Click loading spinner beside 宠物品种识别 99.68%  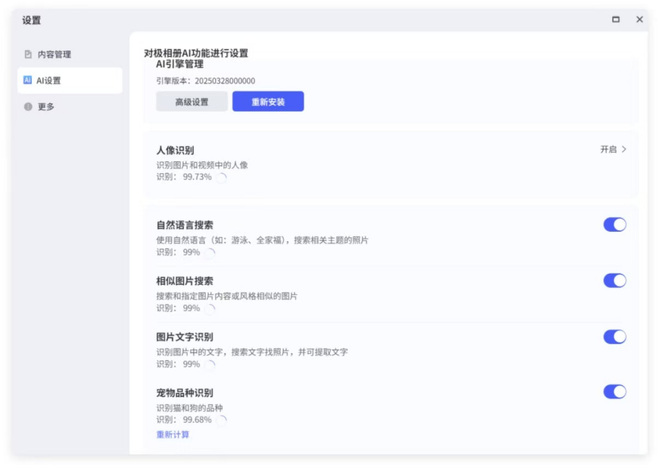(221, 420)
